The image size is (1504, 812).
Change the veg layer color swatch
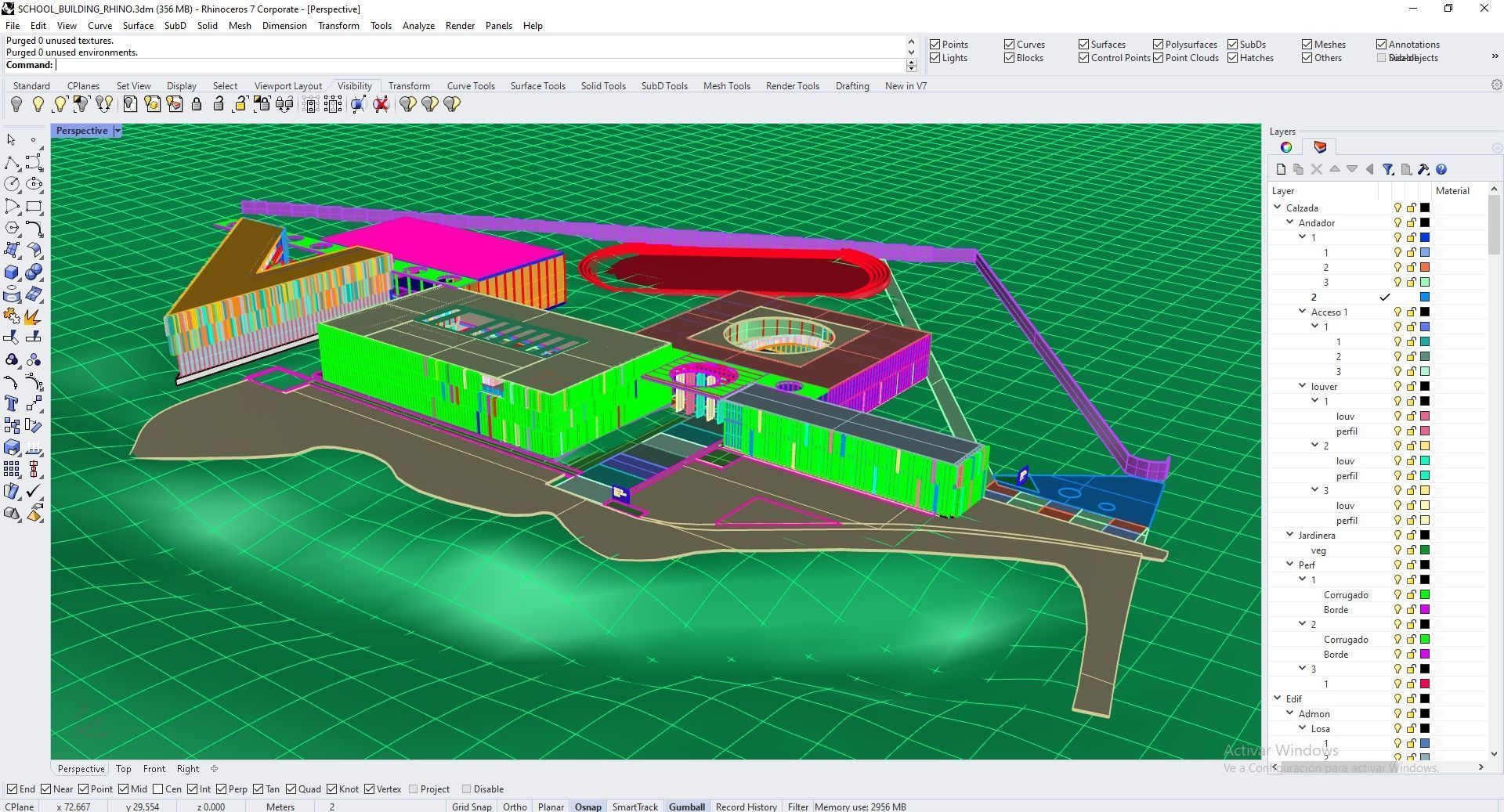tap(1425, 550)
